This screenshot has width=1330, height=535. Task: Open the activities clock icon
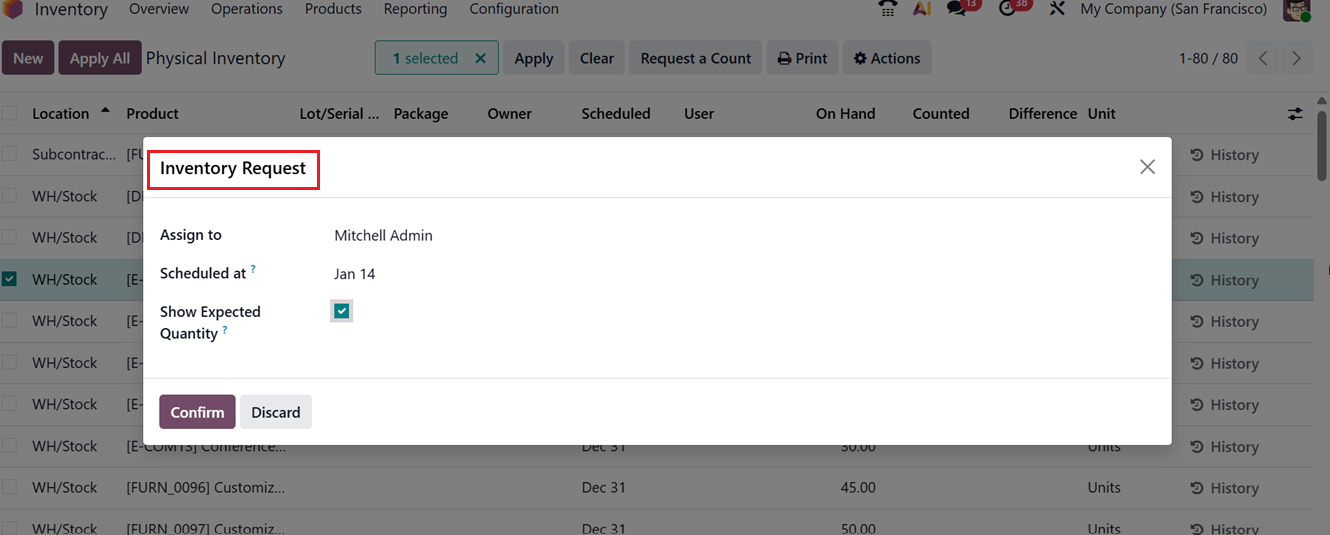pyautogui.click(x=1008, y=8)
